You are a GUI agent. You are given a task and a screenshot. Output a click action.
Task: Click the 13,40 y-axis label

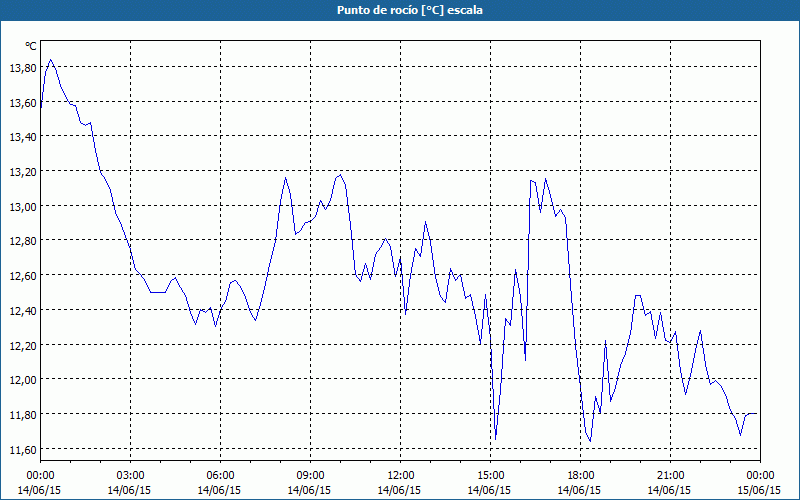(23, 138)
